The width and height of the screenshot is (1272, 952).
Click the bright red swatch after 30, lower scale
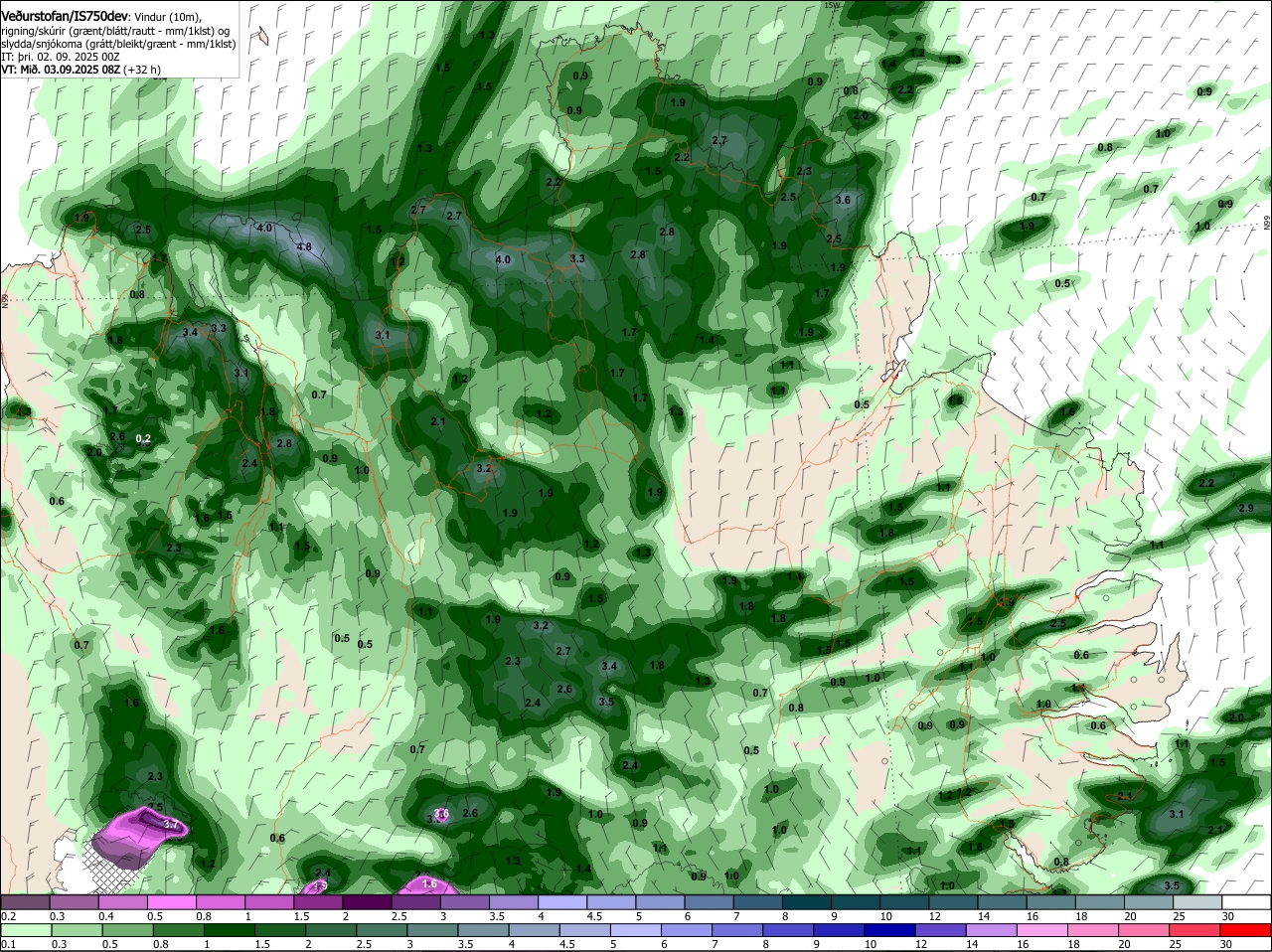[1246, 930]
